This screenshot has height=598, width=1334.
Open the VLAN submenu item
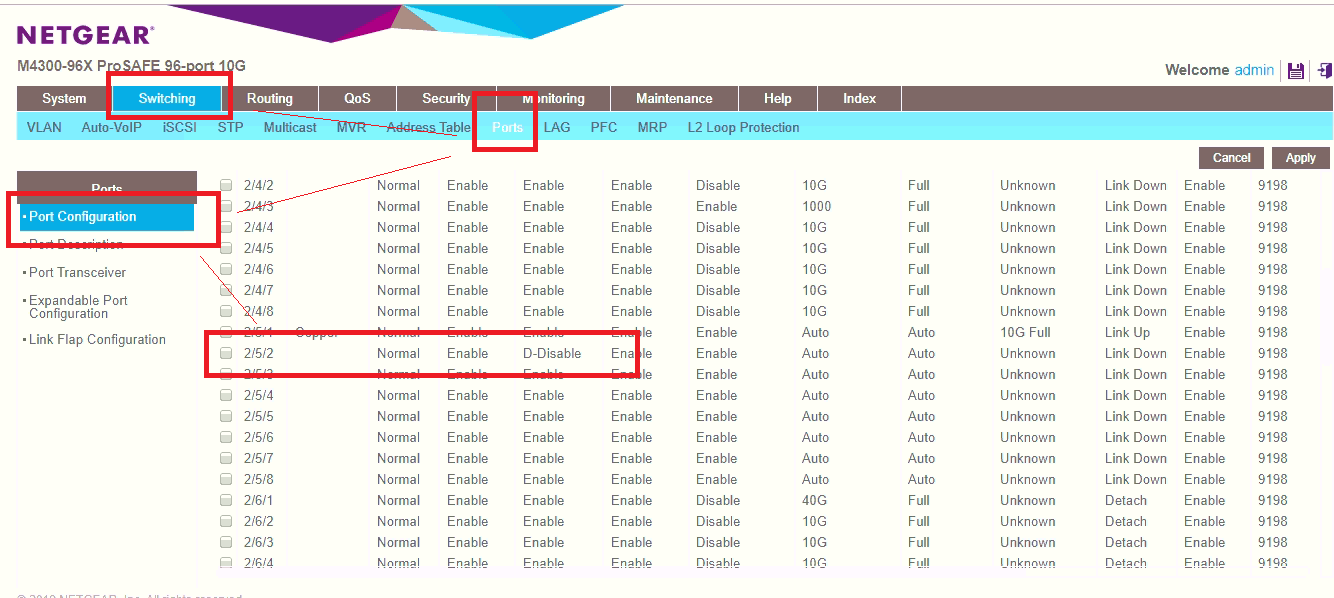coord(43,127)
